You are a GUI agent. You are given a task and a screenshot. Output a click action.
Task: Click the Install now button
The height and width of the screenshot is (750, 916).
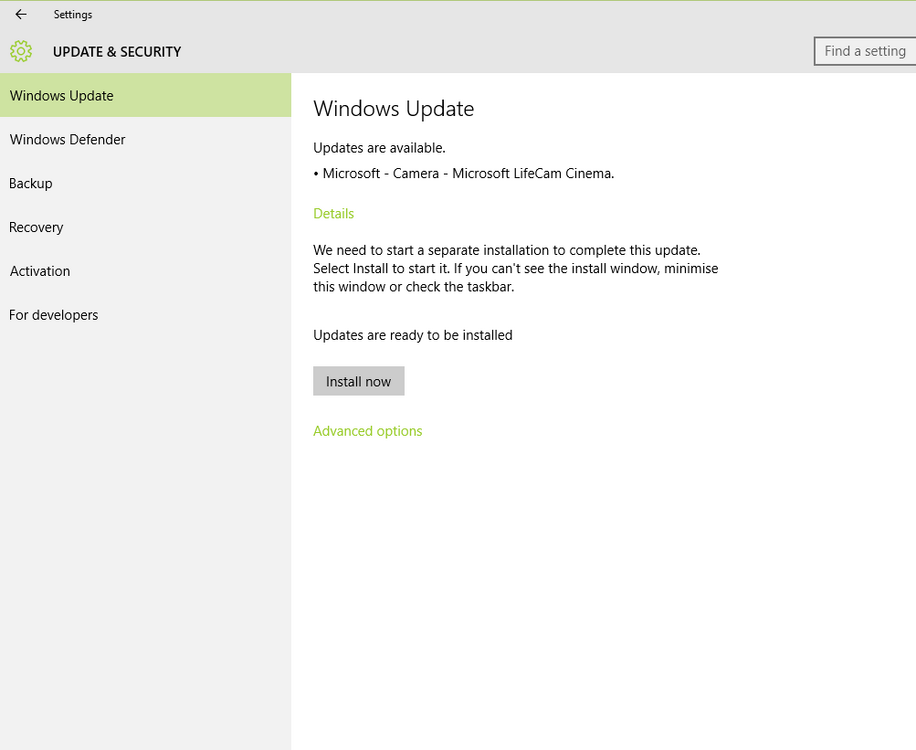pyautogui.click(x=359, y=381)
